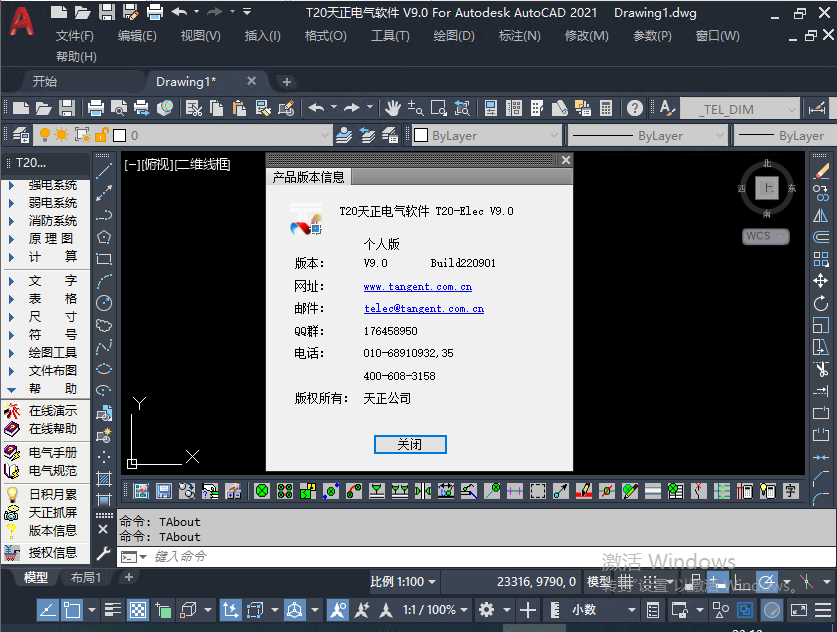Screen dimensions: 837x632
Task: Open the 电气手册 handbook item
Action: pyautogui.click(x=41, y=453)
